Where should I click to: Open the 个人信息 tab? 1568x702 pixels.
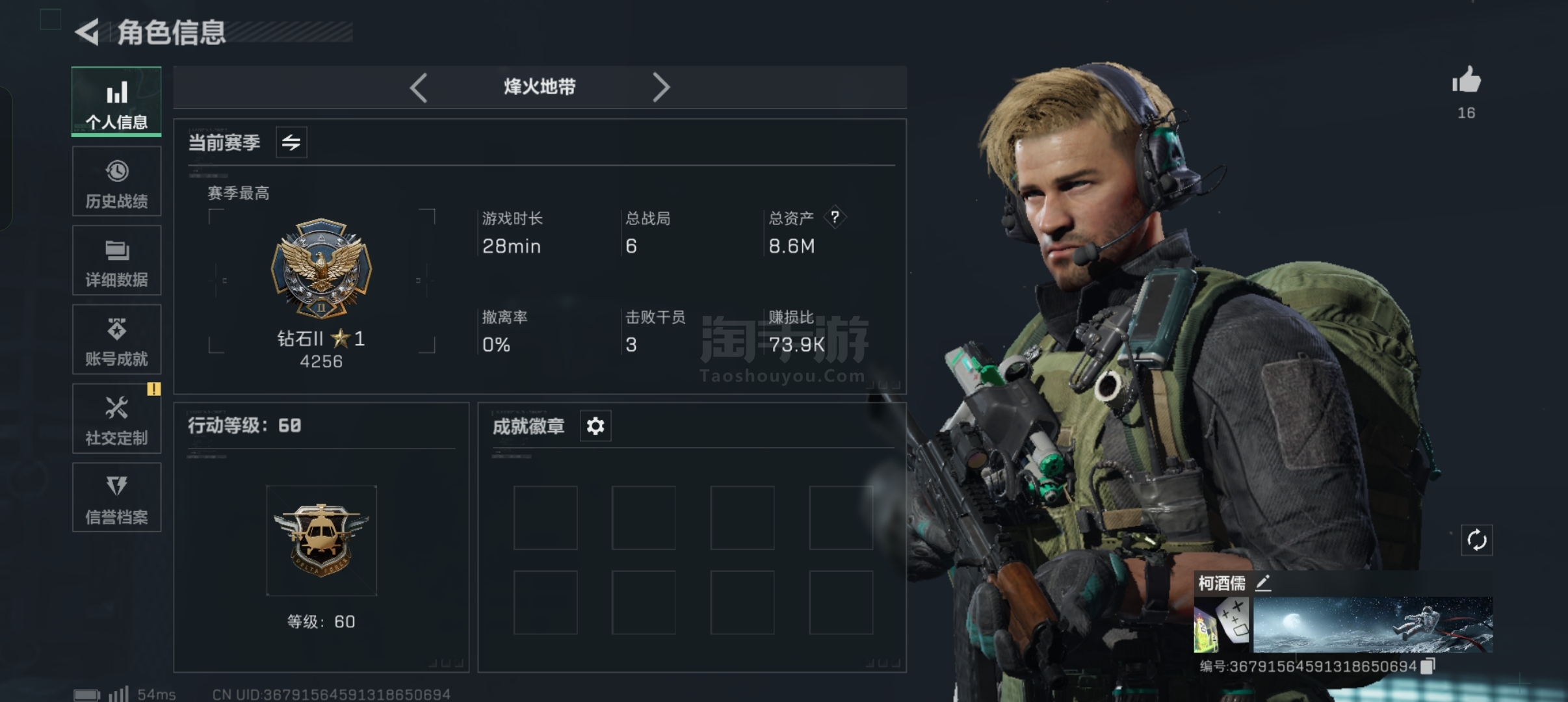pos(116,102)
